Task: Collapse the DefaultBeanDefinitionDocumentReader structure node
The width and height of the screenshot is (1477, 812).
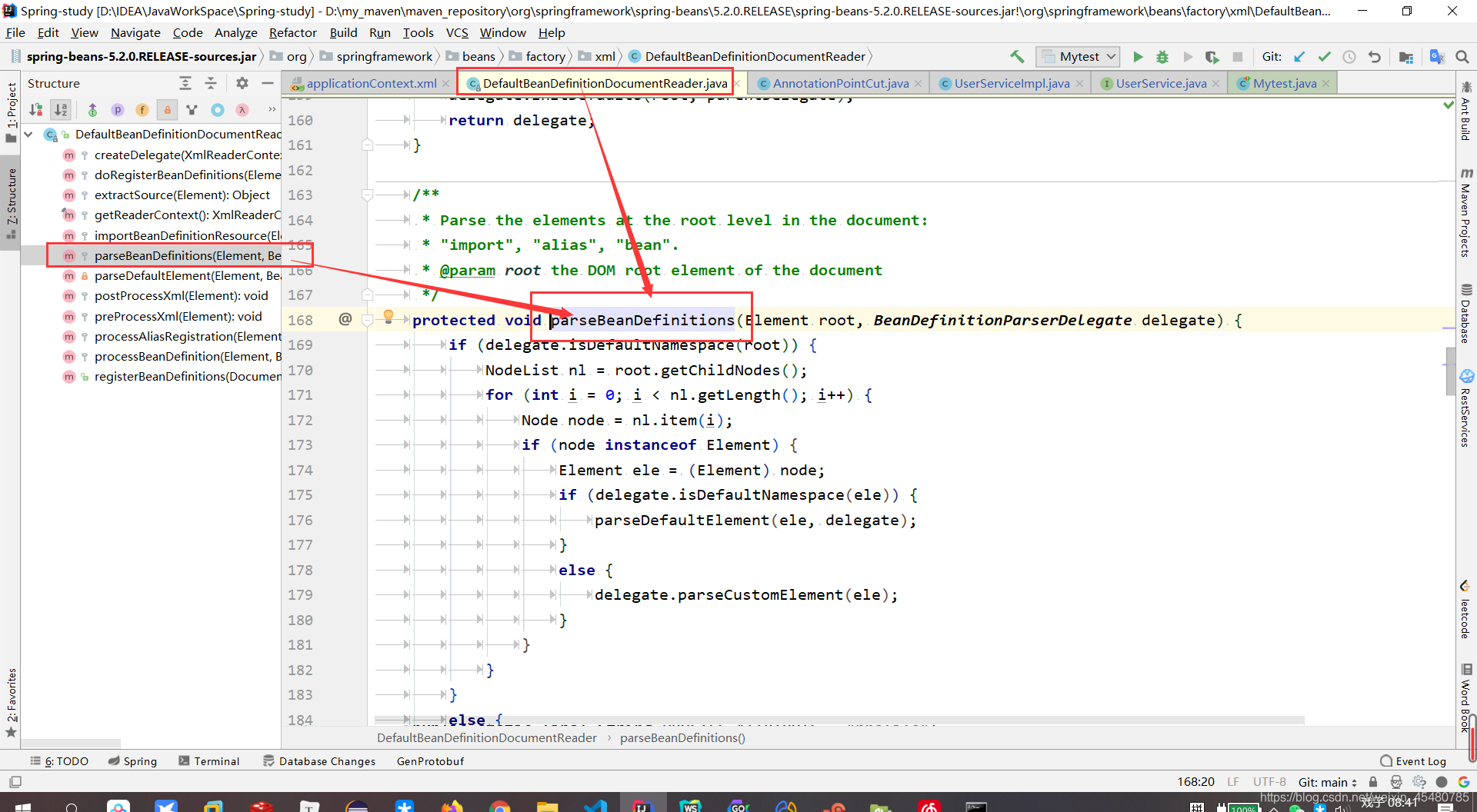Action: coord(28,134)
